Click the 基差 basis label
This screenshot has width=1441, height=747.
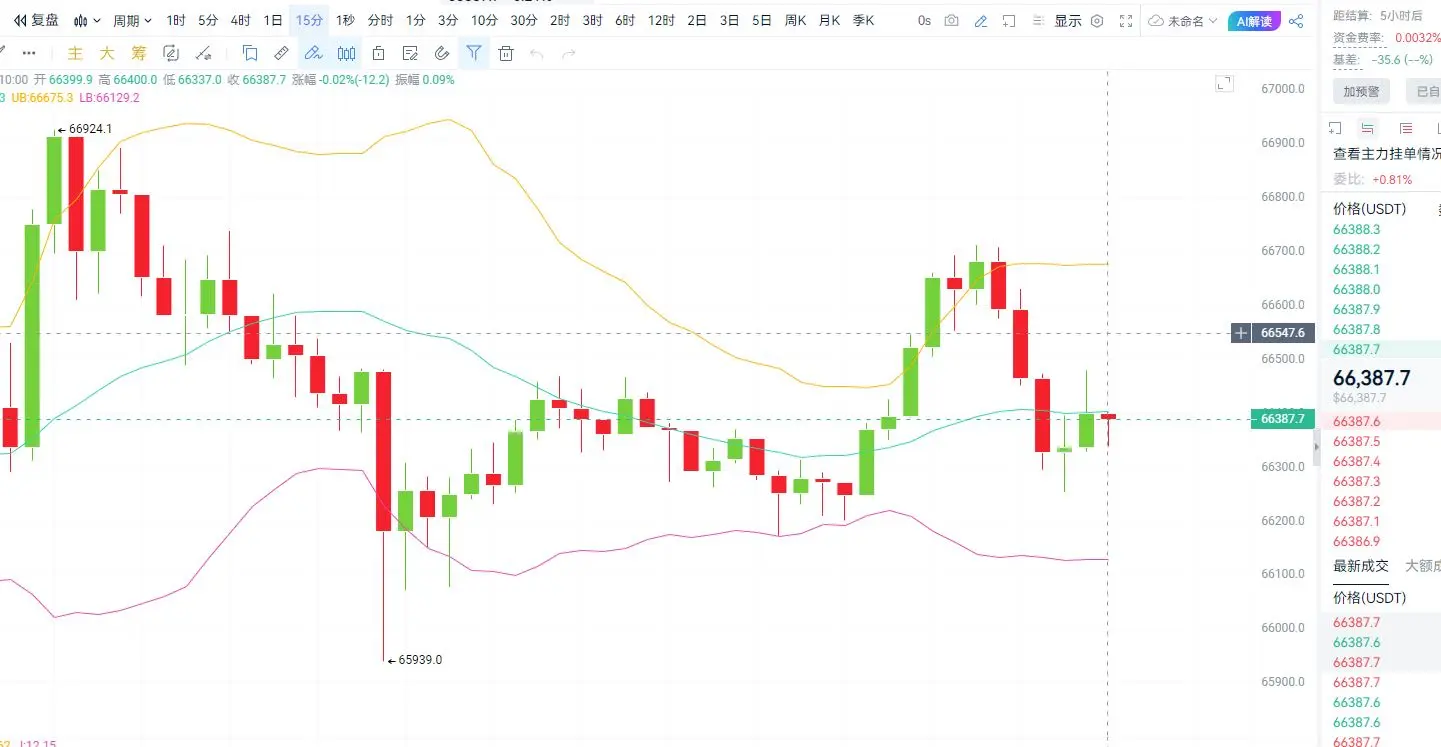coord(1346,59)
